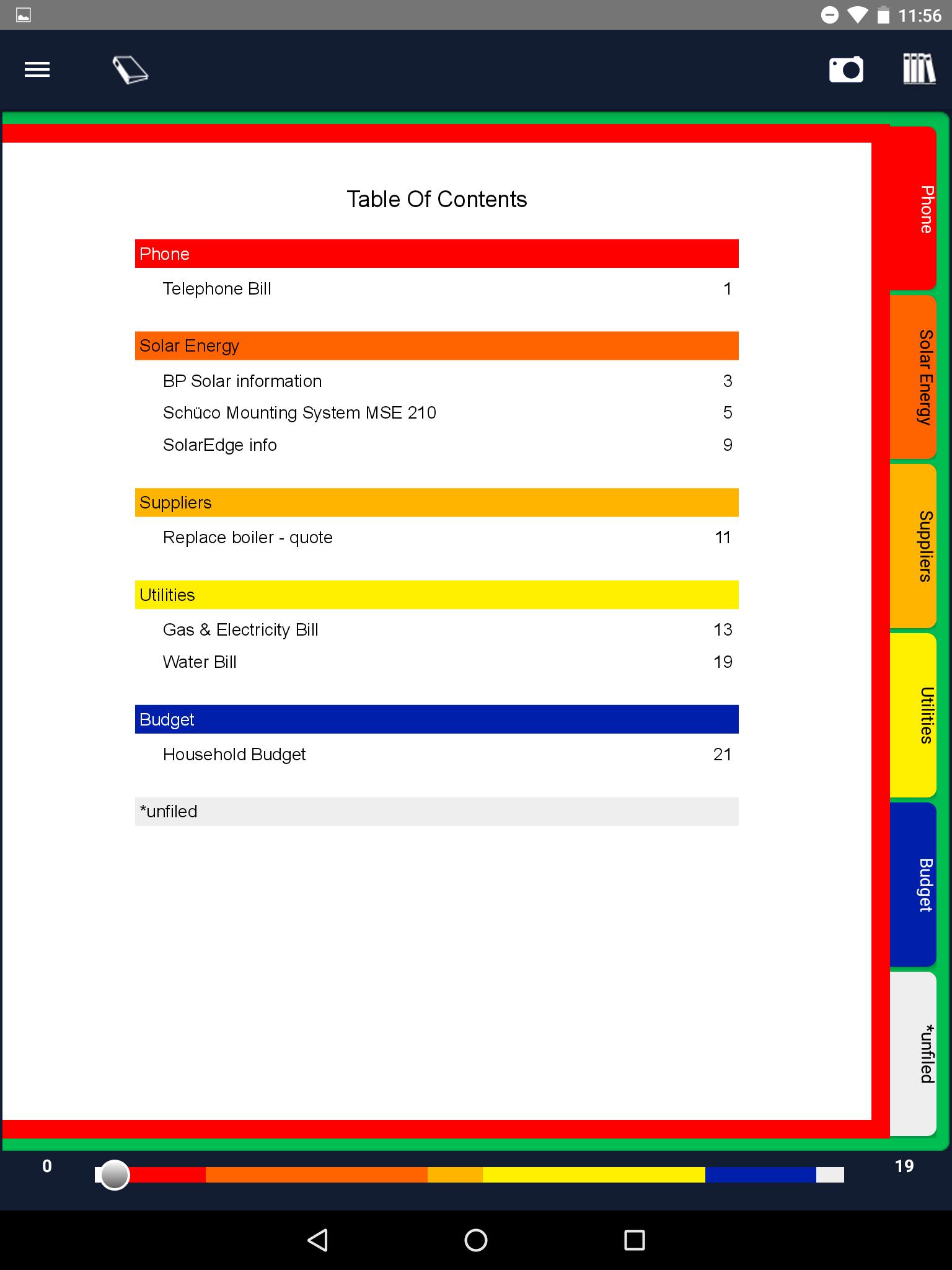Tap the recent apps square button
The image size is (952, 1270).
(634, 1240)
